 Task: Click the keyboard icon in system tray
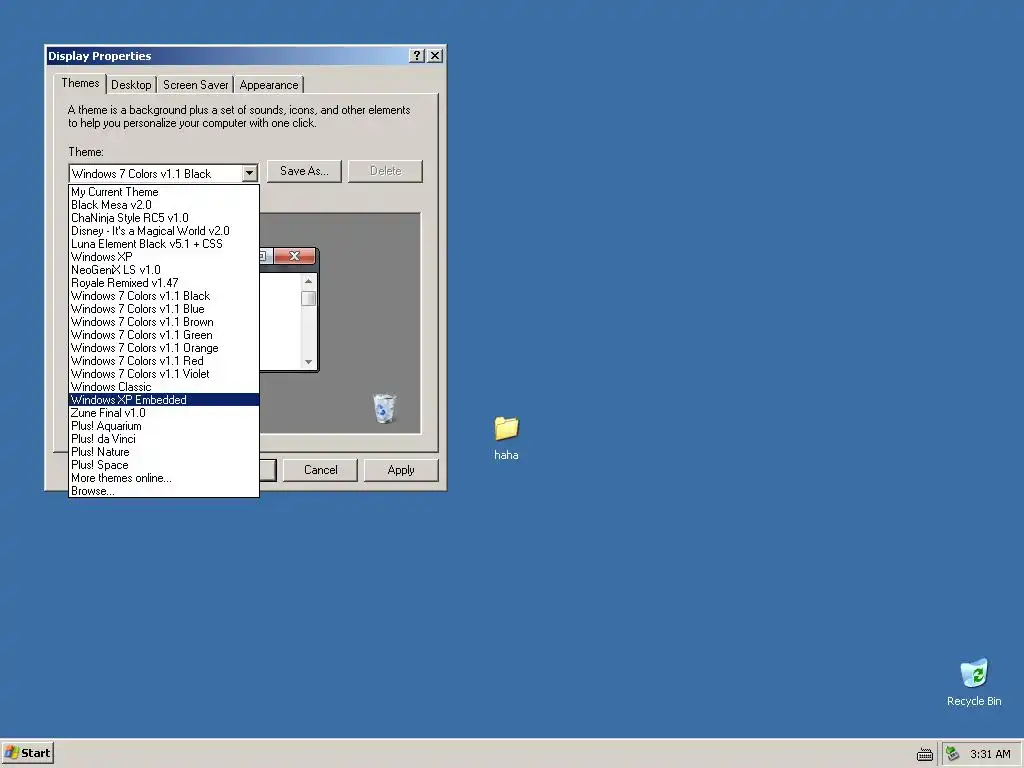pyautogui.click(x=925, y=754)
